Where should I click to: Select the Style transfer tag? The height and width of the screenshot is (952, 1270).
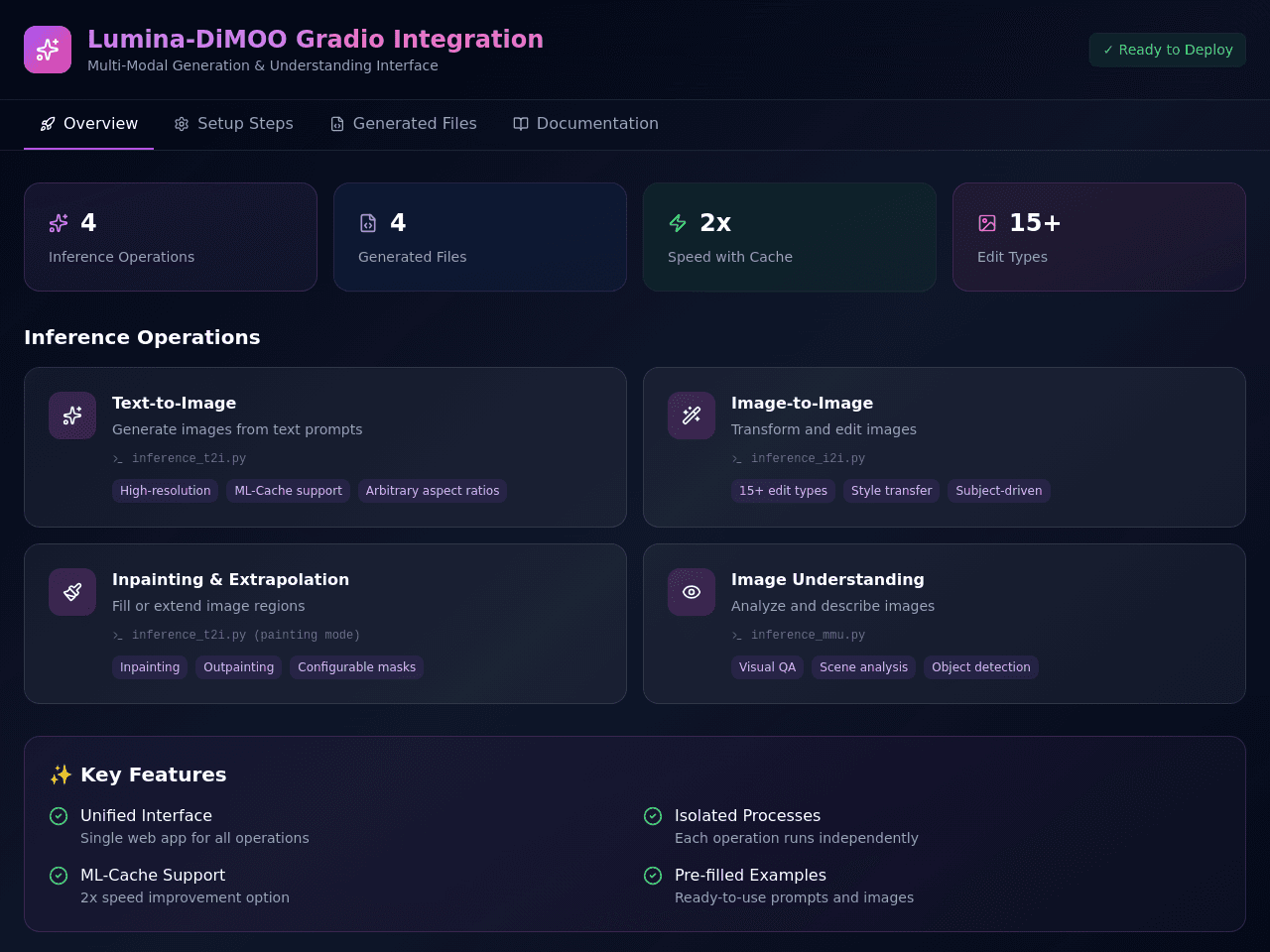pyautogui.click(x=891, y=491)
